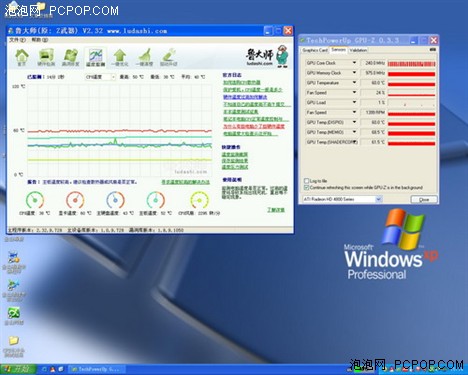Viewport: 468px width, 375px height.
Task: Open the home icon in Ludashi toolbar
Action: click(x=22, y=57)
